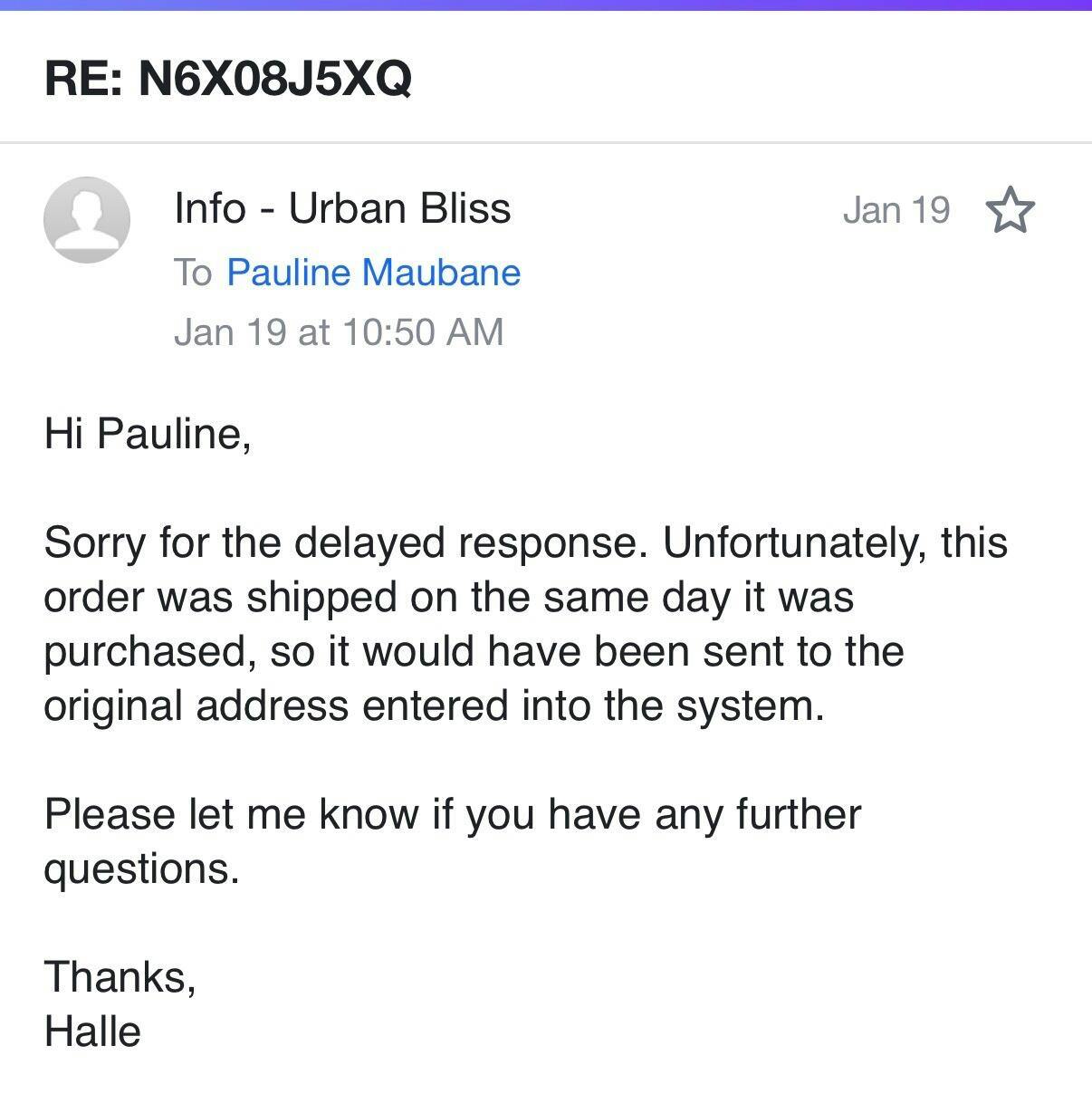This screenshot has width=1092, height=1113.
Task: Click the word "questions." in the body
Action: [x=141, y=868]
